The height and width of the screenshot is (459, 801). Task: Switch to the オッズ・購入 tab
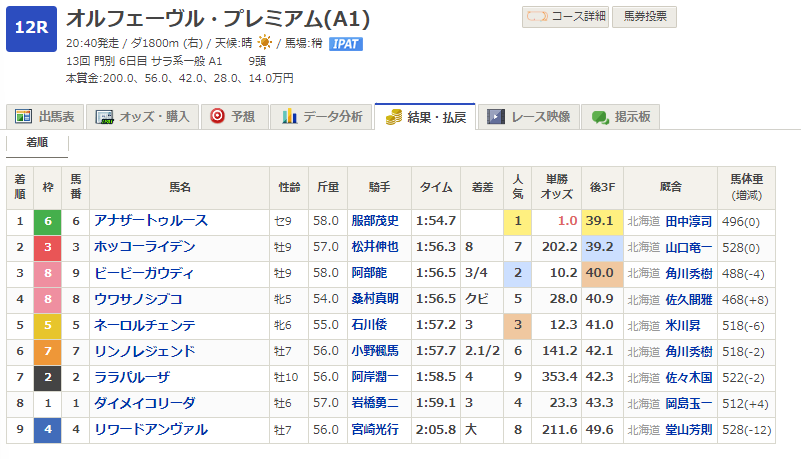[x=142, y=117]
